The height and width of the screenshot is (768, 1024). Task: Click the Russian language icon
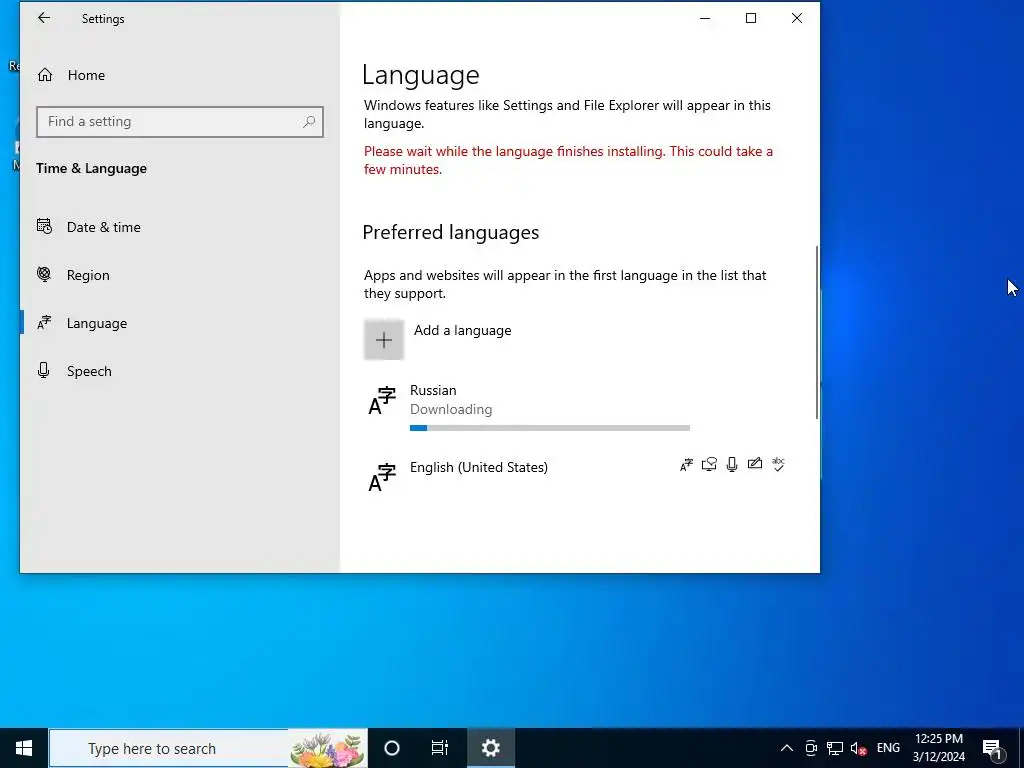point(383,400)
